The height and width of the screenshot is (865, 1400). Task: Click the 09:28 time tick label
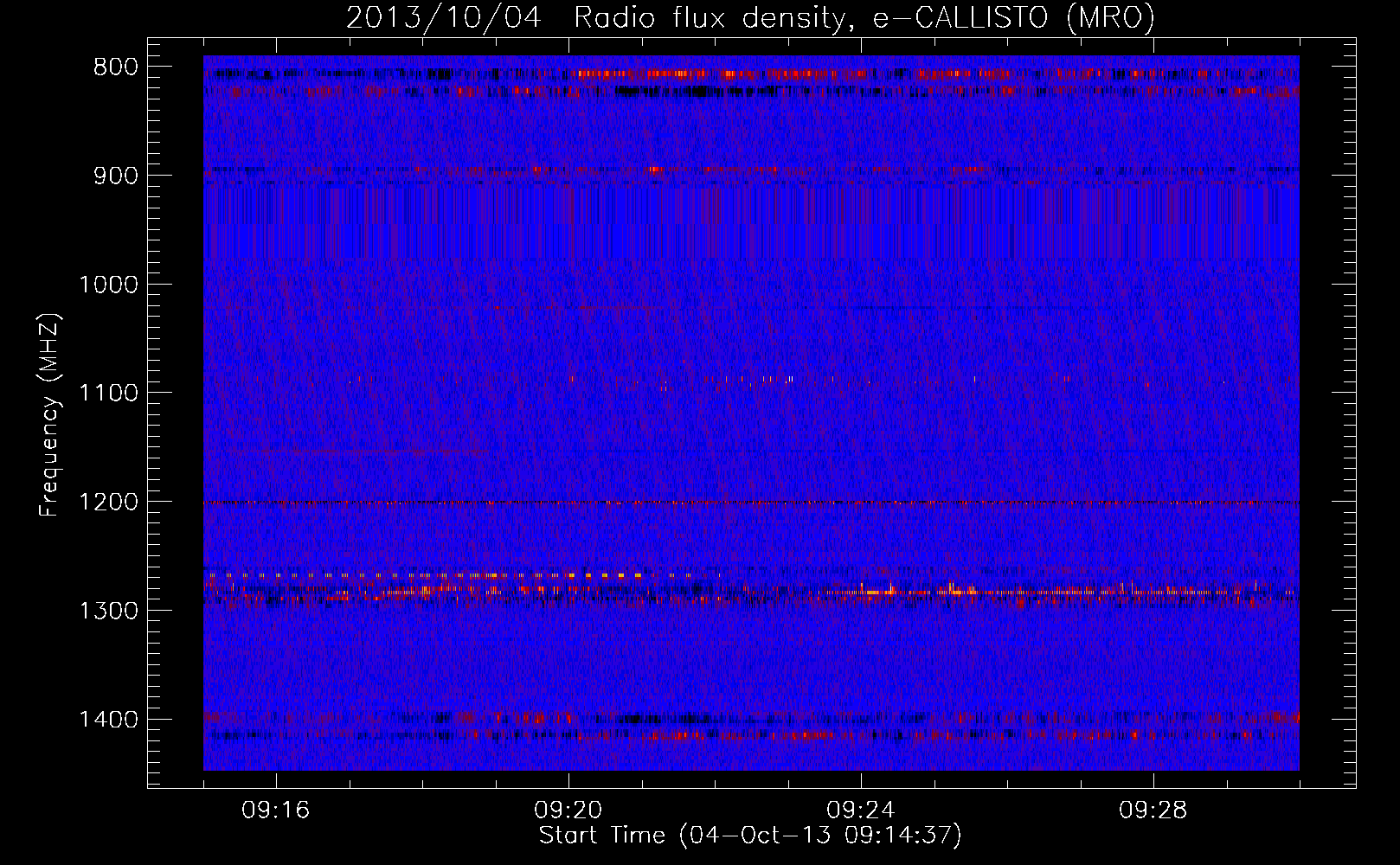pos(1153,811)
